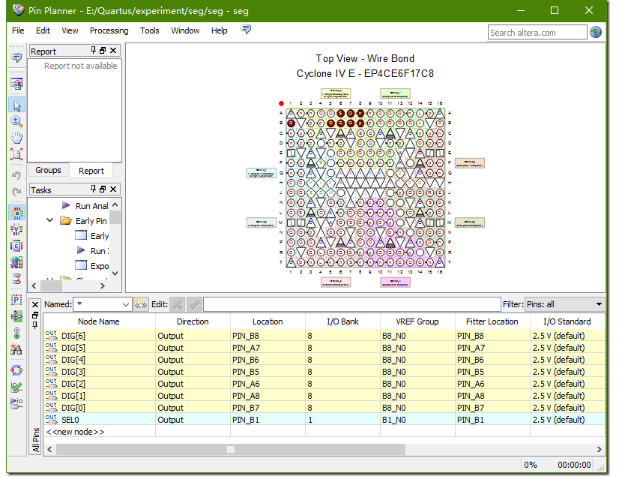The height and width of the screenshot is (477, 633).
Task: Click the feedback bubble next to Help menu
Action: [x=245, y=29]
